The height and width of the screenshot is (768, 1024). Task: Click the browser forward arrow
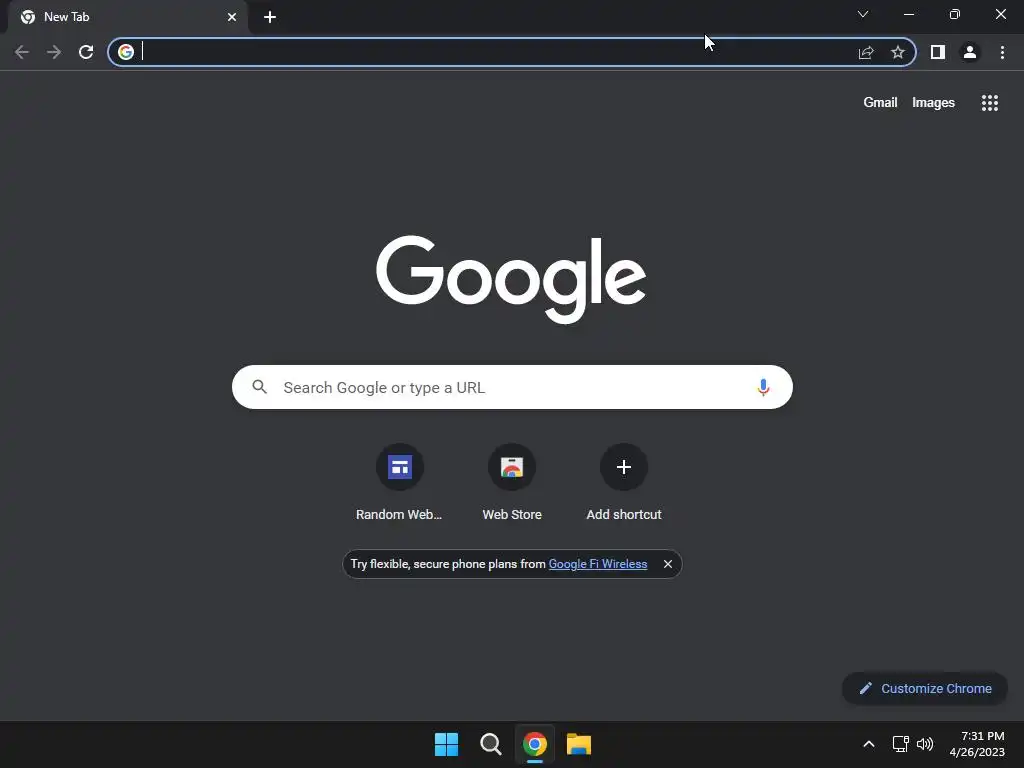[54, 52]
